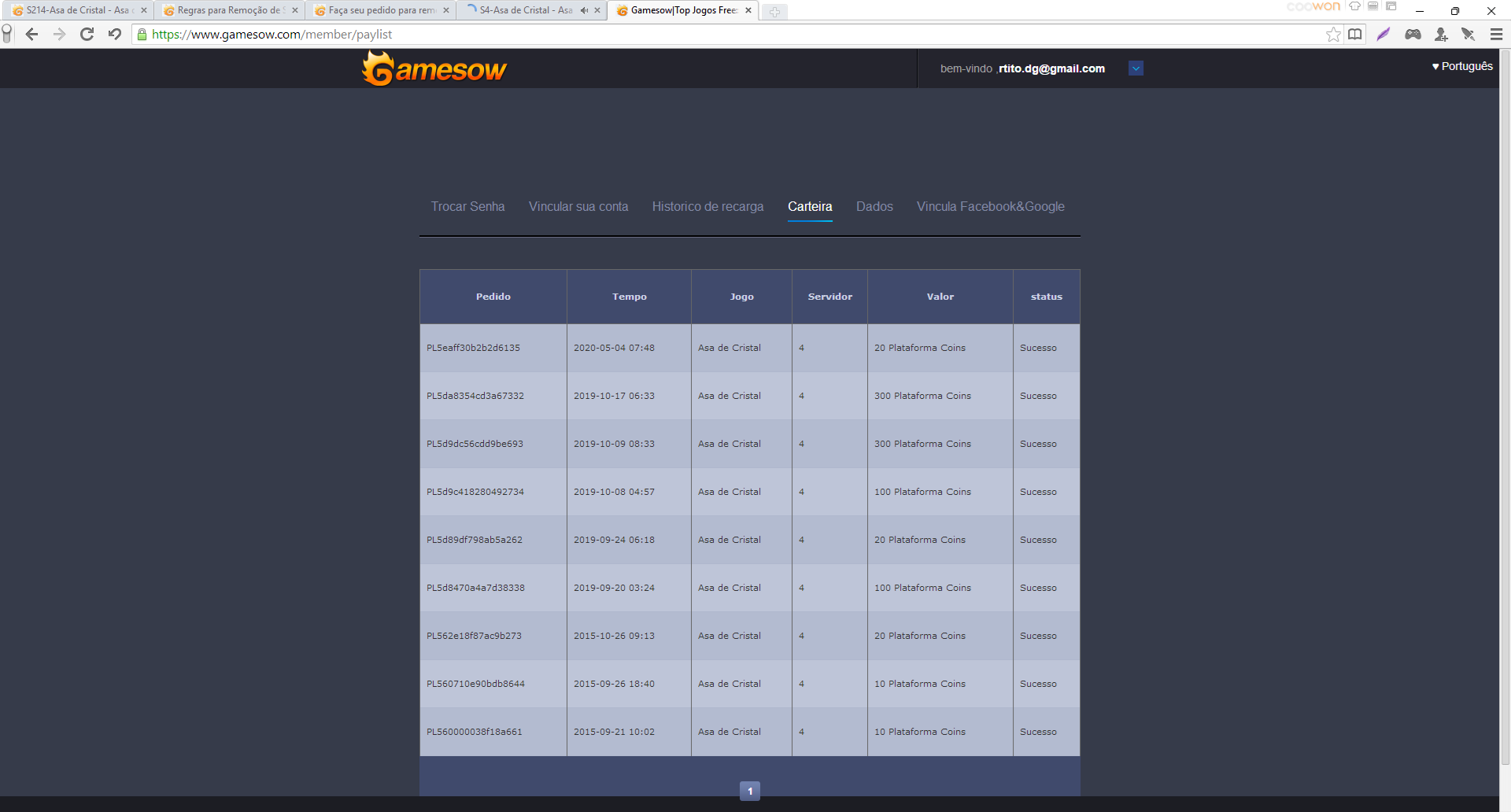Open the Vincular sua conta section
Viewport: 1511px width, 812px height.
coord(578,206)
